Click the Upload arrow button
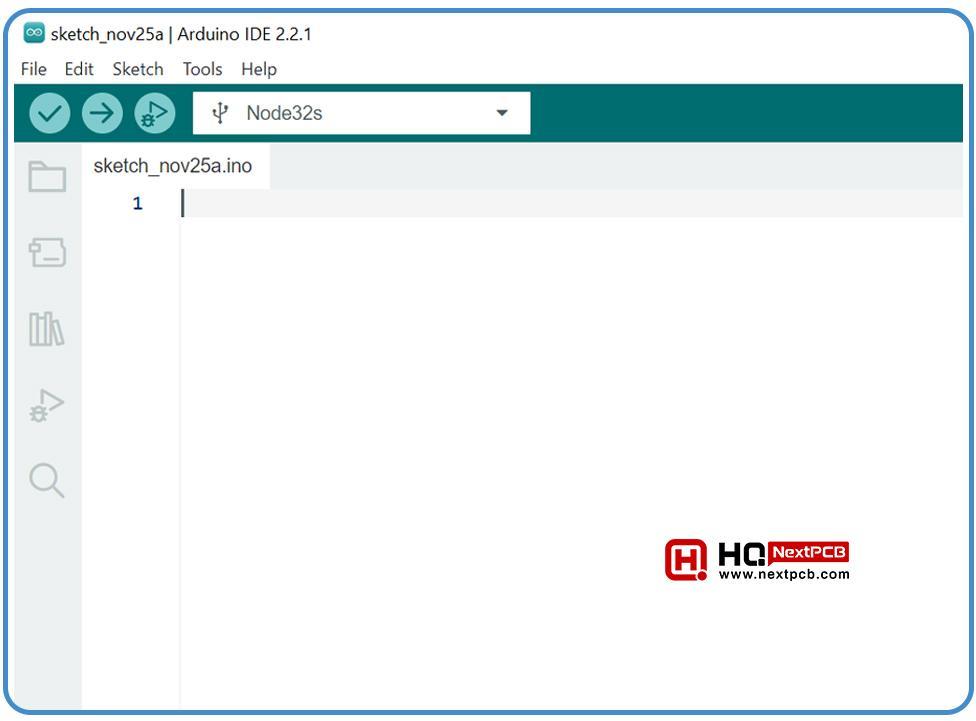Viewport: 976px width, 721px height. [x=102, y=113]
